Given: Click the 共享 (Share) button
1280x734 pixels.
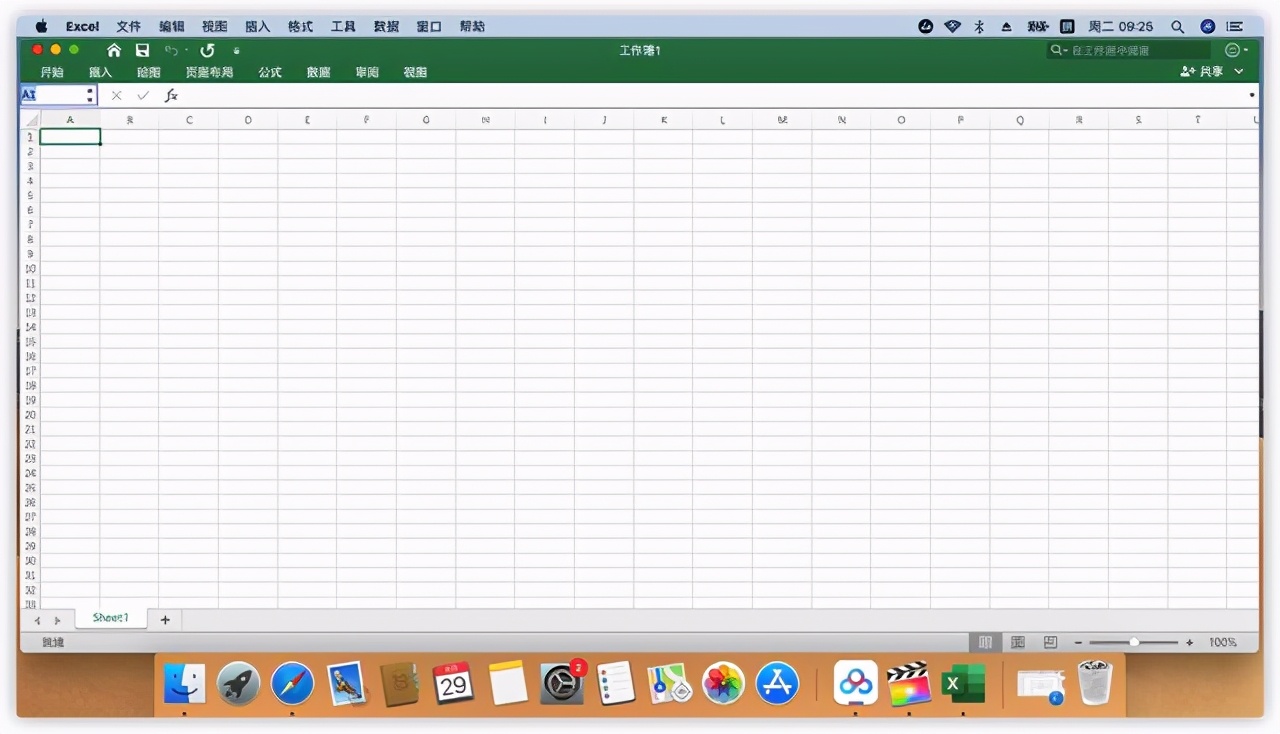Looking at the screenshot, I should click(1201, 72).
